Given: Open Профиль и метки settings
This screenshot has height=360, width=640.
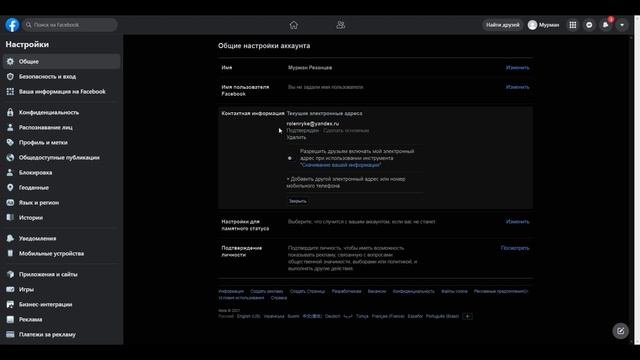Looking at the screenshot, I should [62, 142].
